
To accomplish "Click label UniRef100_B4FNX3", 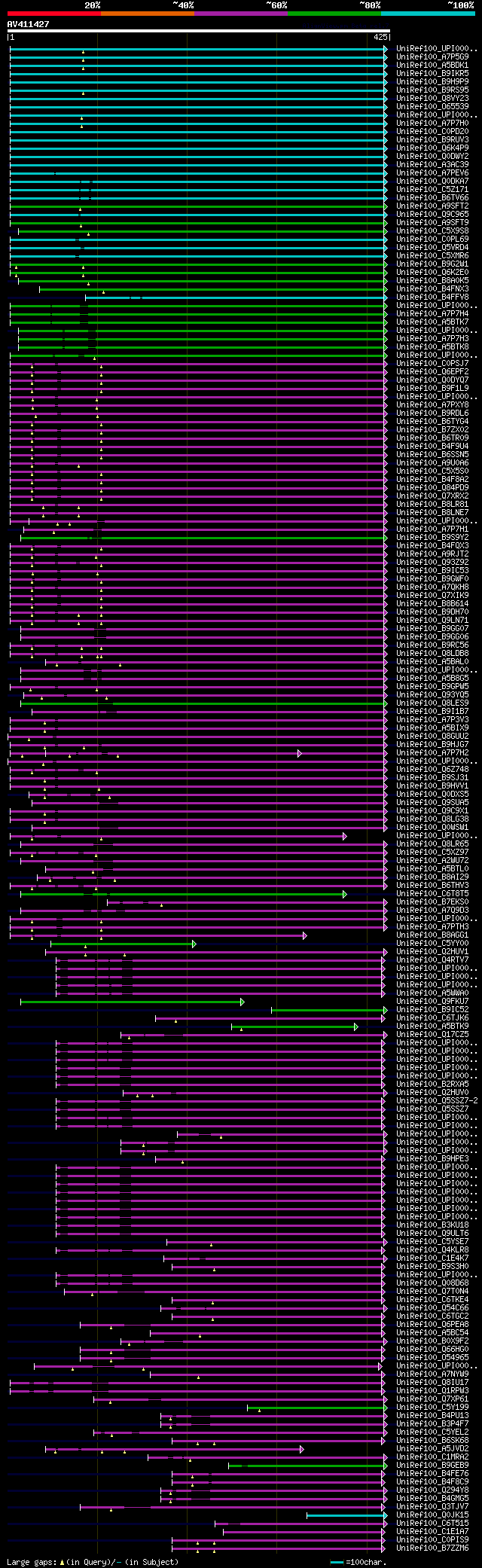I will (432, 288).
